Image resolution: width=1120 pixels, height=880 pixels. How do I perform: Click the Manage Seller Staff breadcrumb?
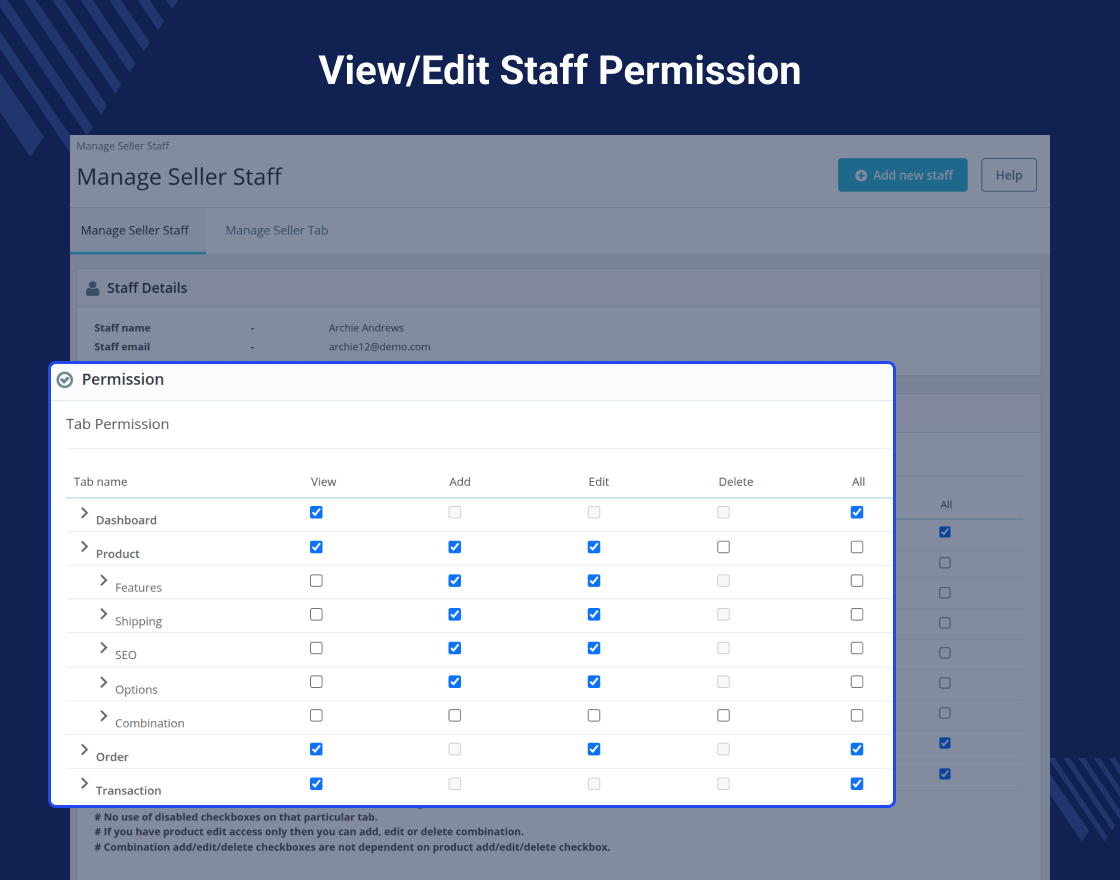(123, 146)
